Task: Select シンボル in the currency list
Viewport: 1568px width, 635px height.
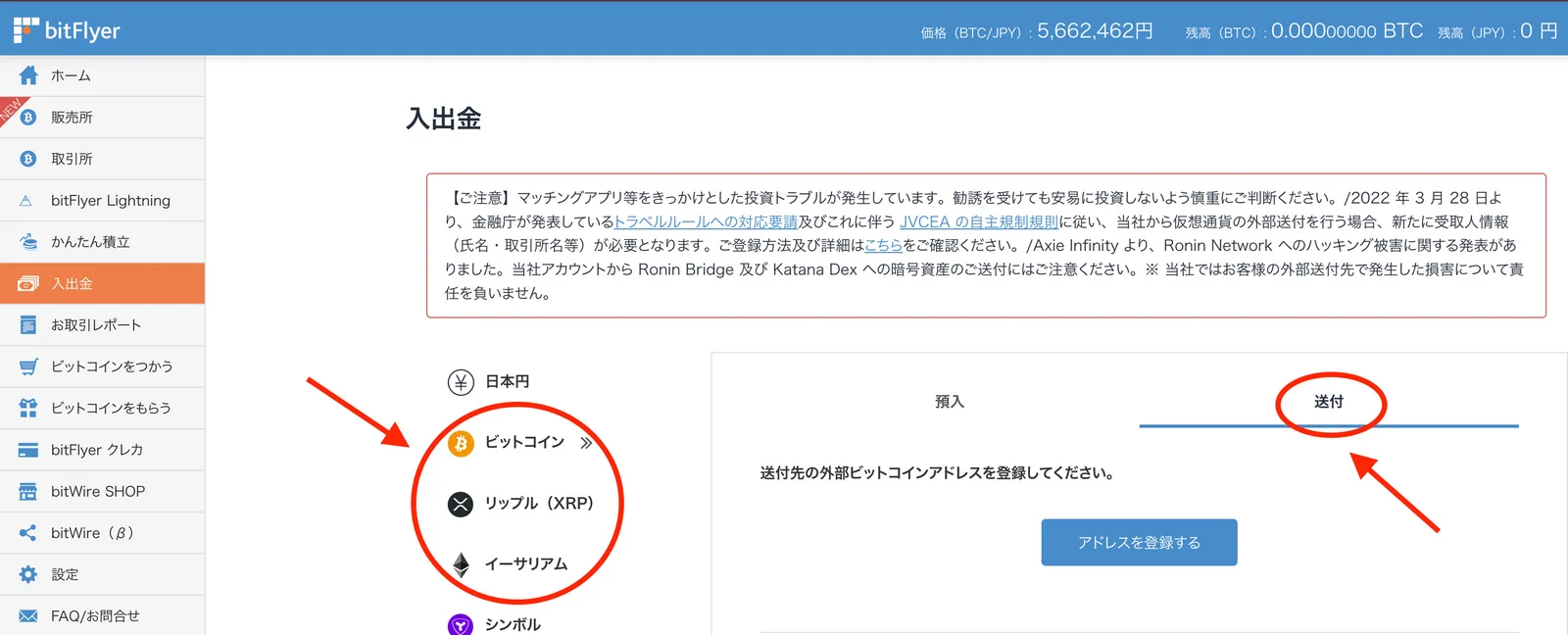Action: [x=513, y=624]
